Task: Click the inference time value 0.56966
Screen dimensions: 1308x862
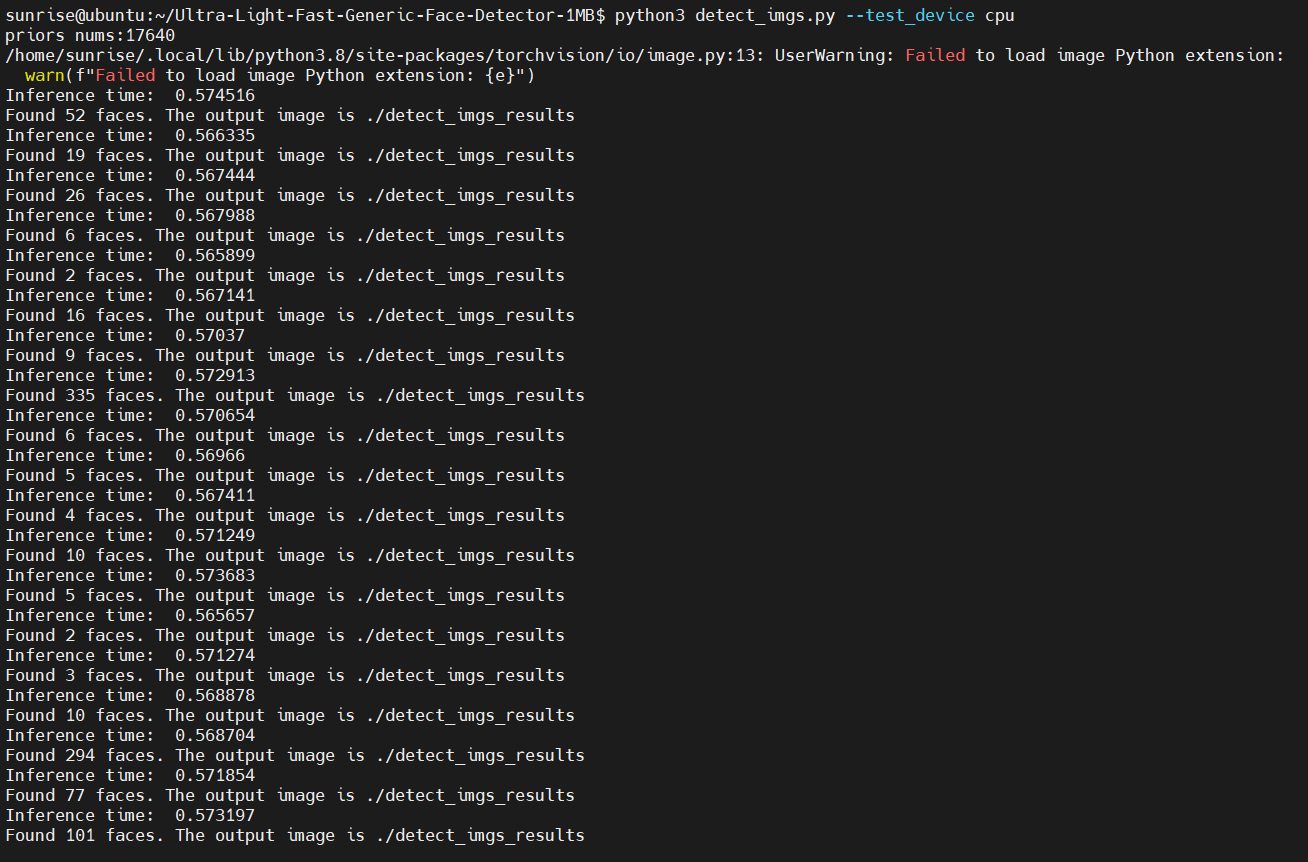Action: click(x=209, y=455)
